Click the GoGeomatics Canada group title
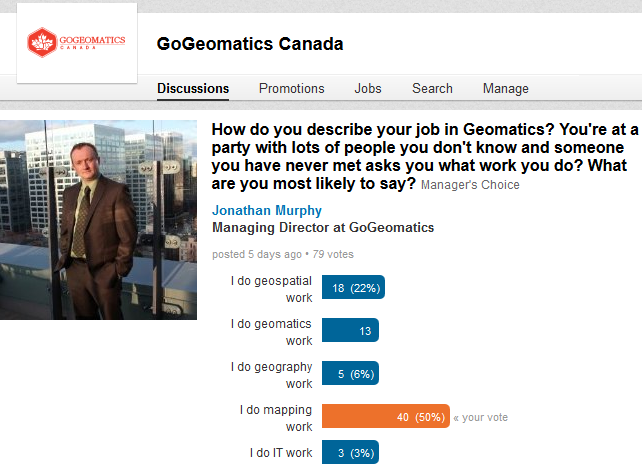The width and height of the screenshot is (642, 470). pyautogui.click(x=250, y=44)
